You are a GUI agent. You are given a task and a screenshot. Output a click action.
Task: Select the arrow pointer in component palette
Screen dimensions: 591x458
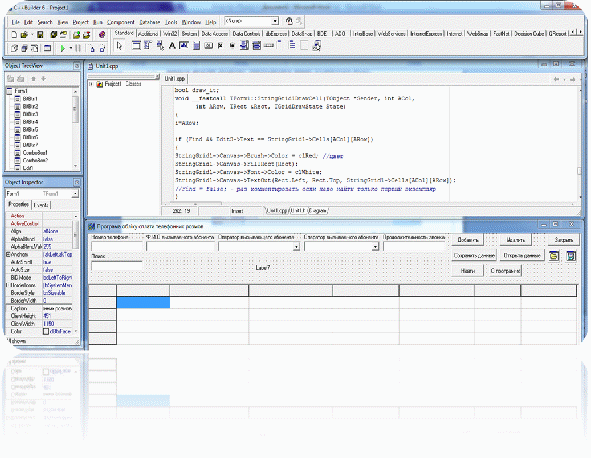click(x=119, y=46)
